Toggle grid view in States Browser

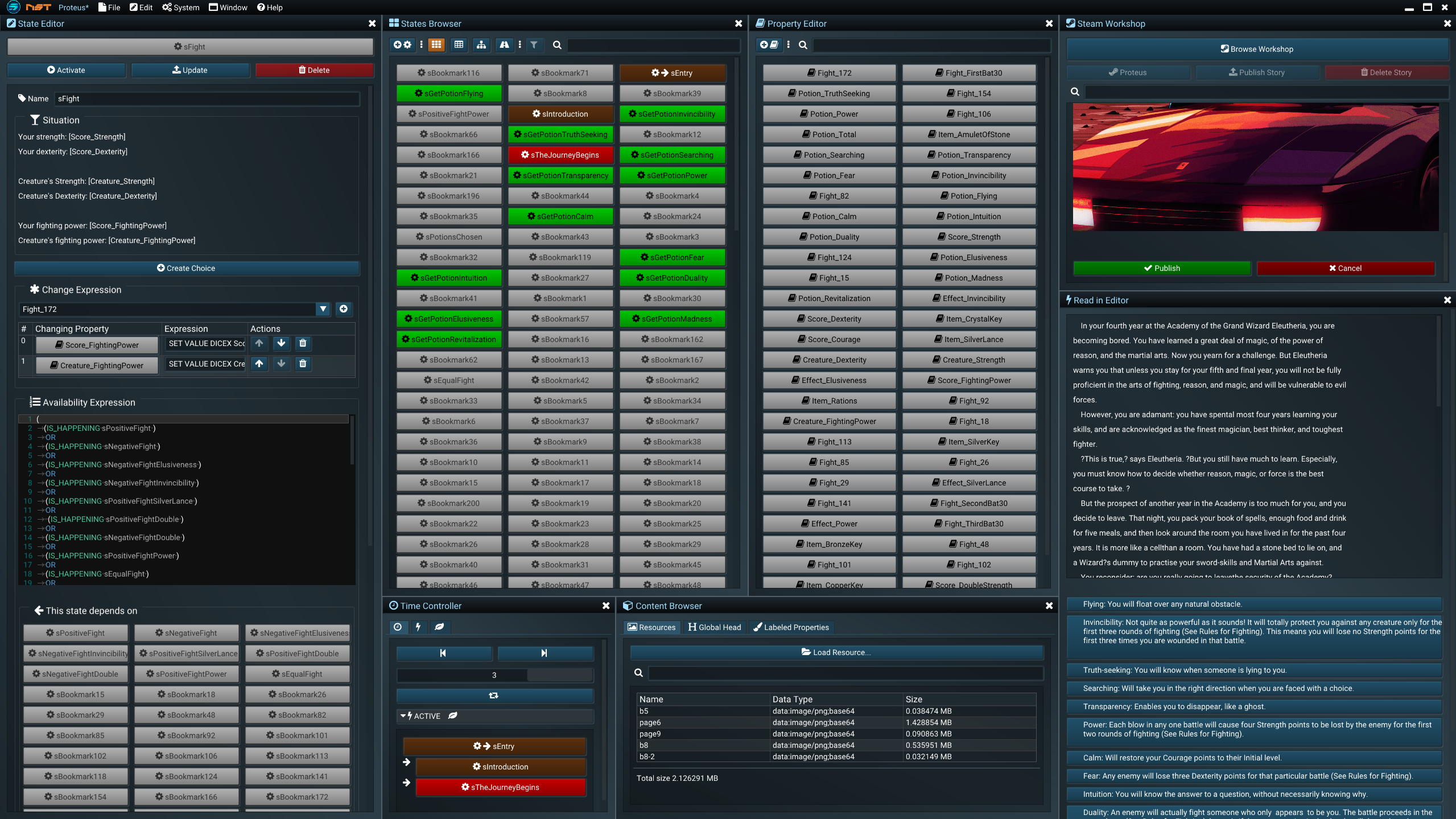click(x=436, y=45)
